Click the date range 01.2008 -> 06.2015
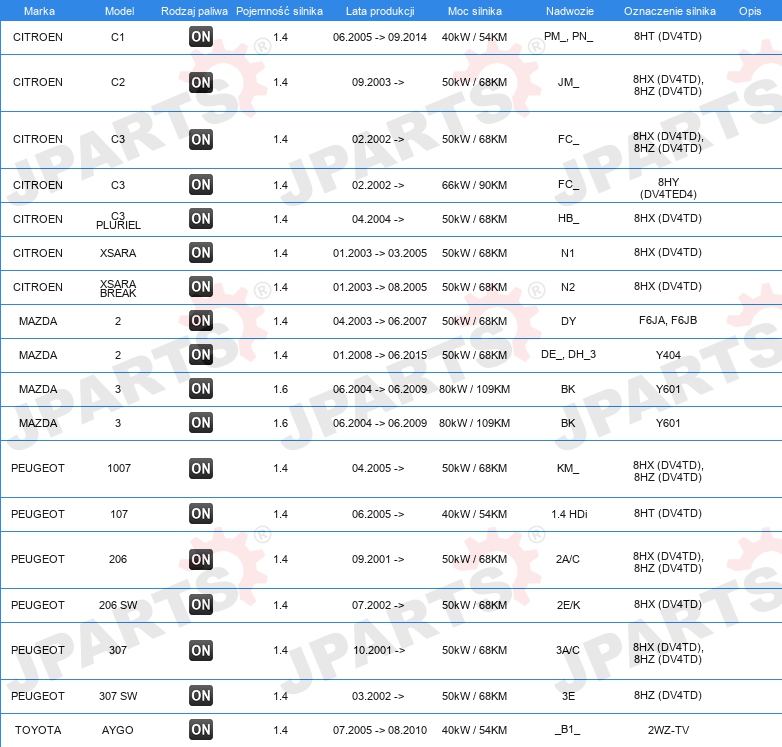The image size is (782, 747). coord(380,355)
